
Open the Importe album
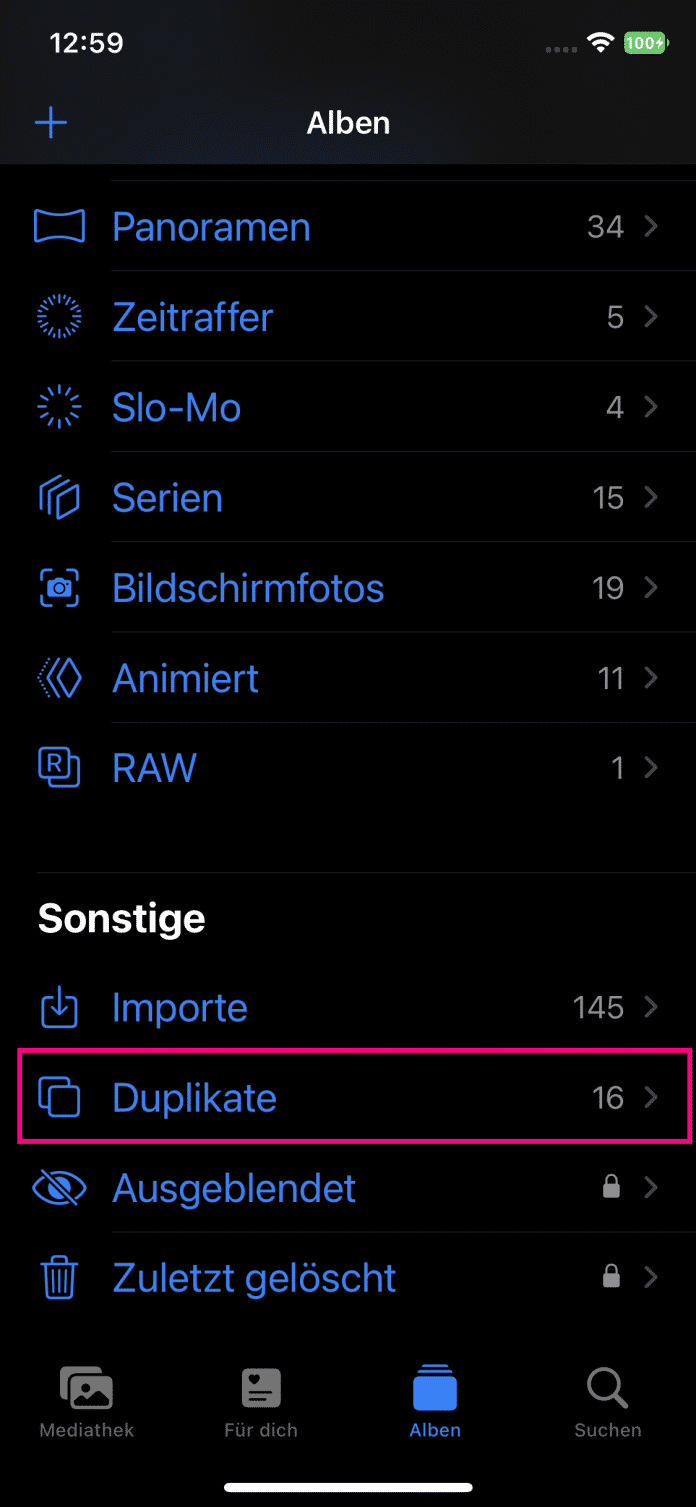(x=180, y=1007)
